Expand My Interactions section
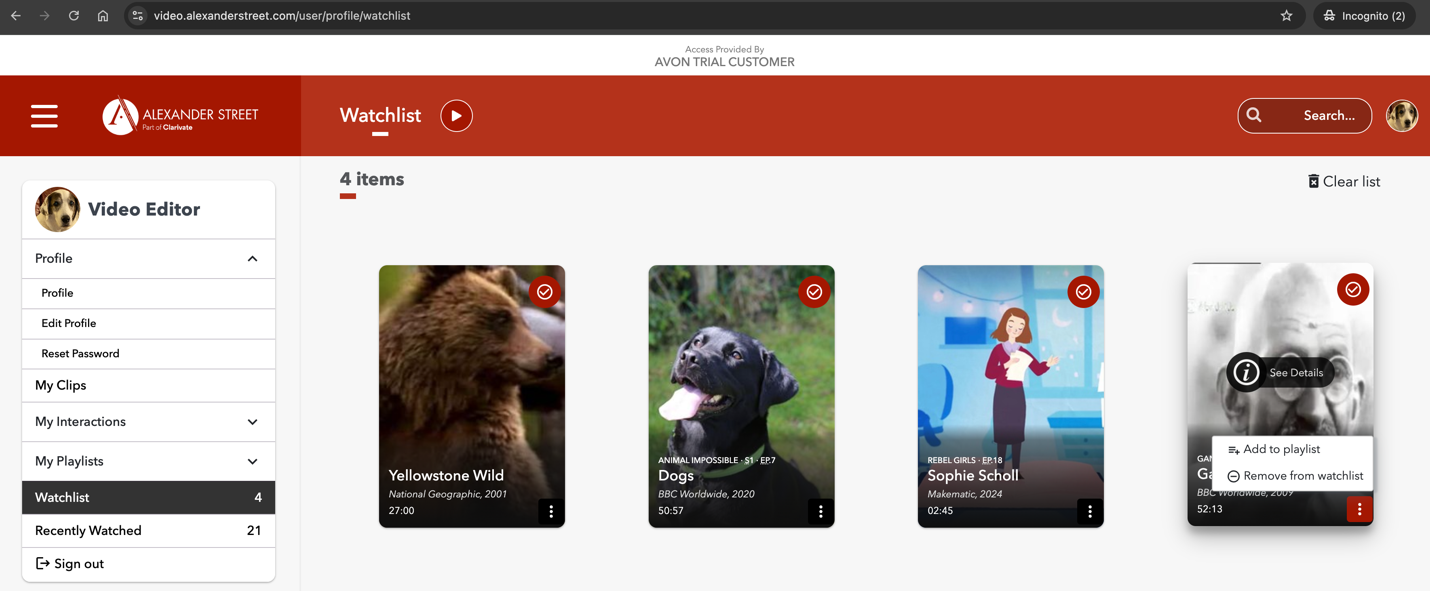This screenshot has width=1430, height=591. tap(252, 422)
